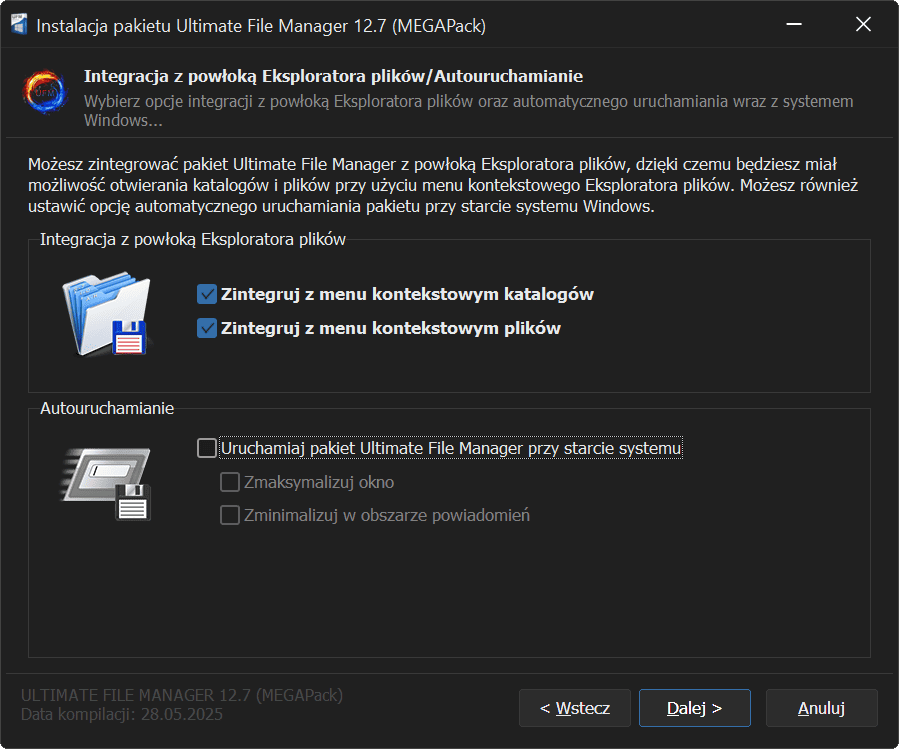Cancel installation with the 'Anuluj' button

(x=821, y=708)
